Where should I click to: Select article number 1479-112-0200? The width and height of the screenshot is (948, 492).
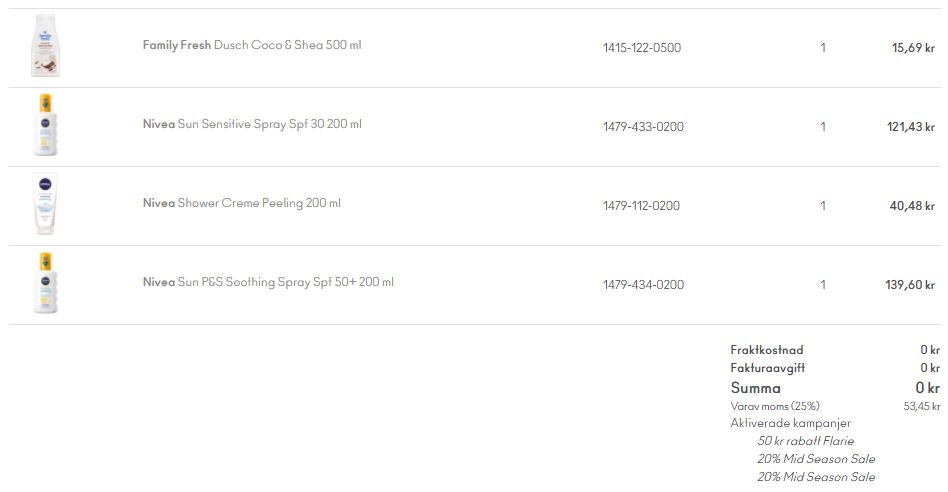(641, 206)
